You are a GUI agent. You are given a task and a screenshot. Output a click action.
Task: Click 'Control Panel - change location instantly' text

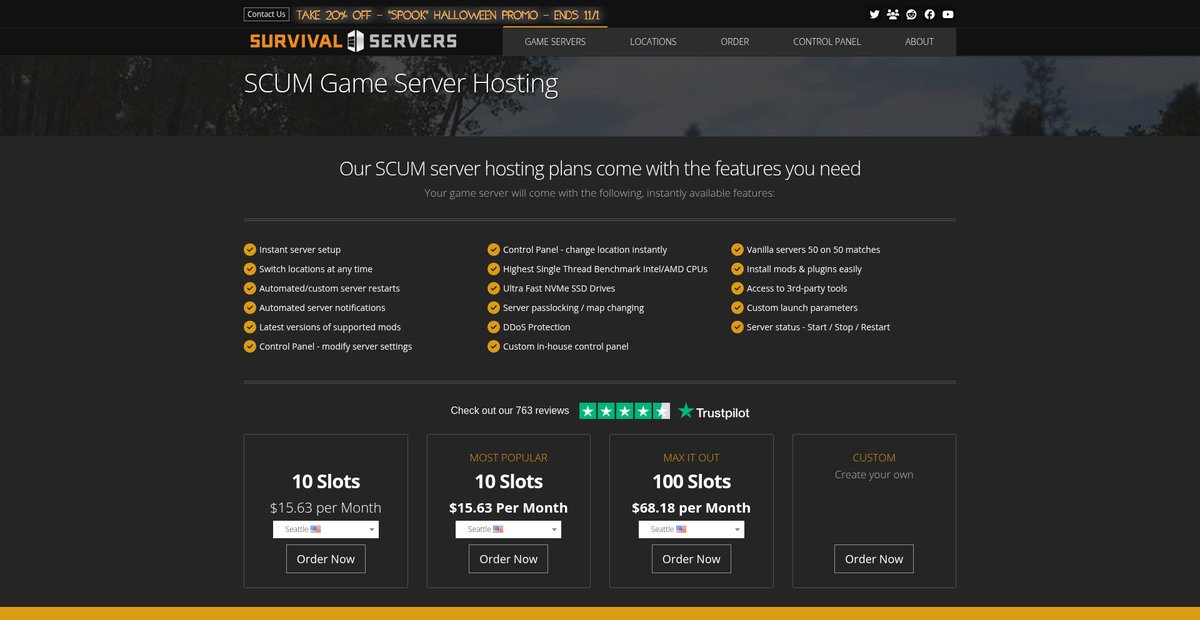click(585, 250)
